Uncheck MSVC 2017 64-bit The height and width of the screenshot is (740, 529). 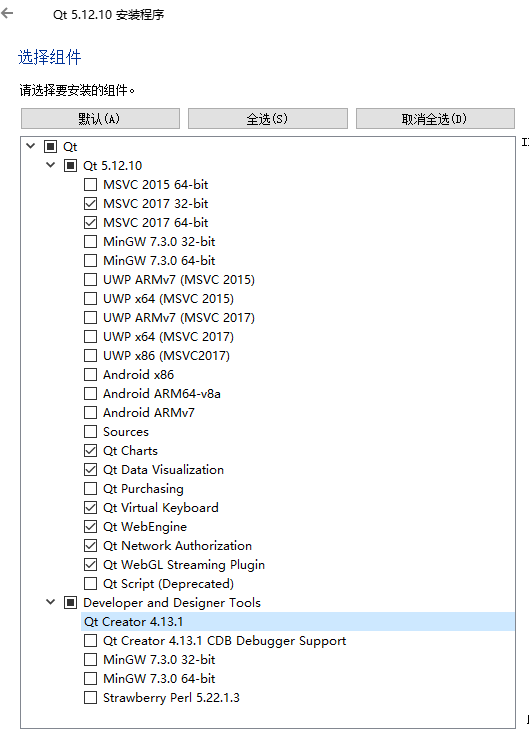(x=90, y=222)
